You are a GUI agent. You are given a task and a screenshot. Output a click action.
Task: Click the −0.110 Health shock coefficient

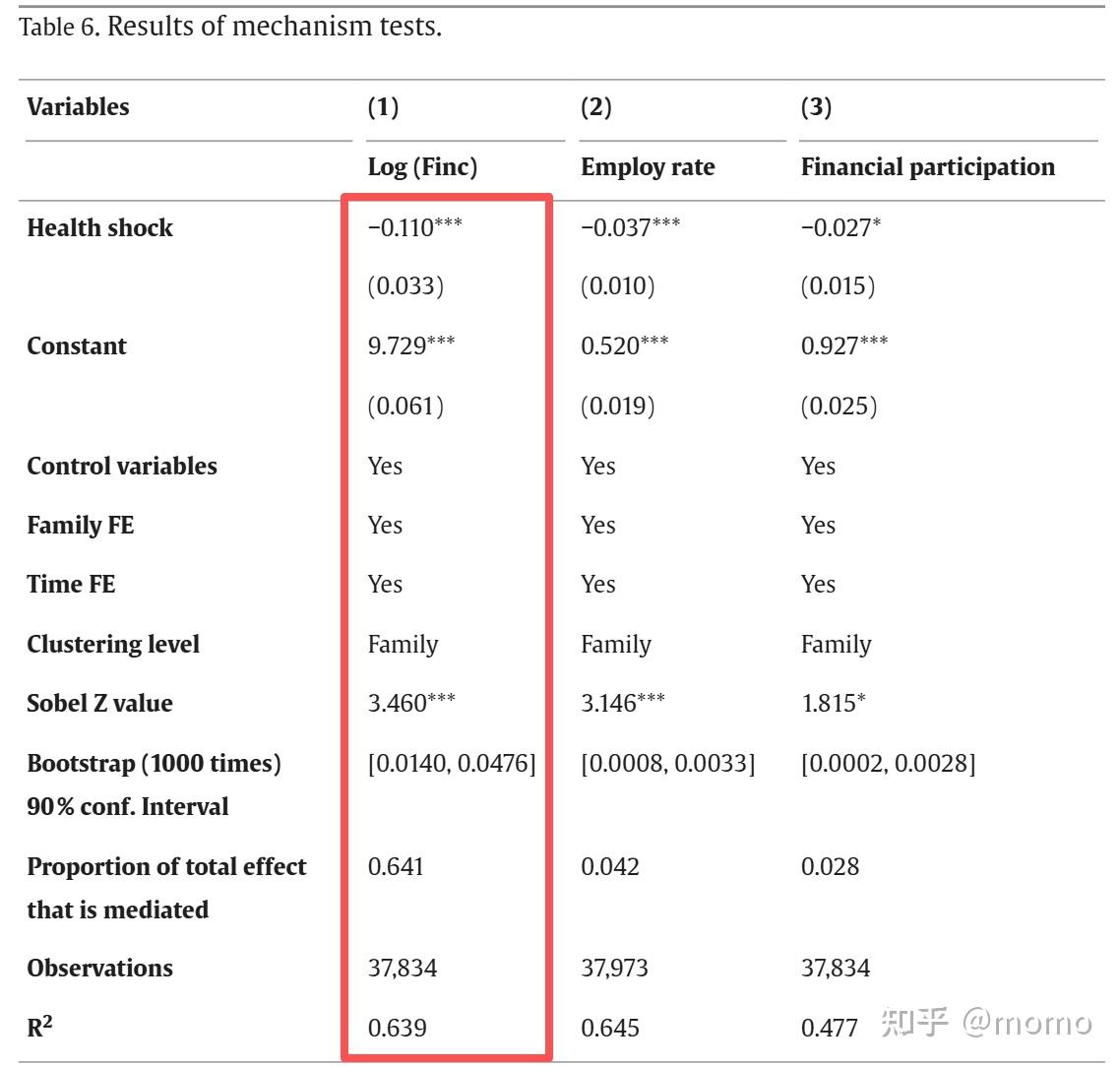point(414,227)
